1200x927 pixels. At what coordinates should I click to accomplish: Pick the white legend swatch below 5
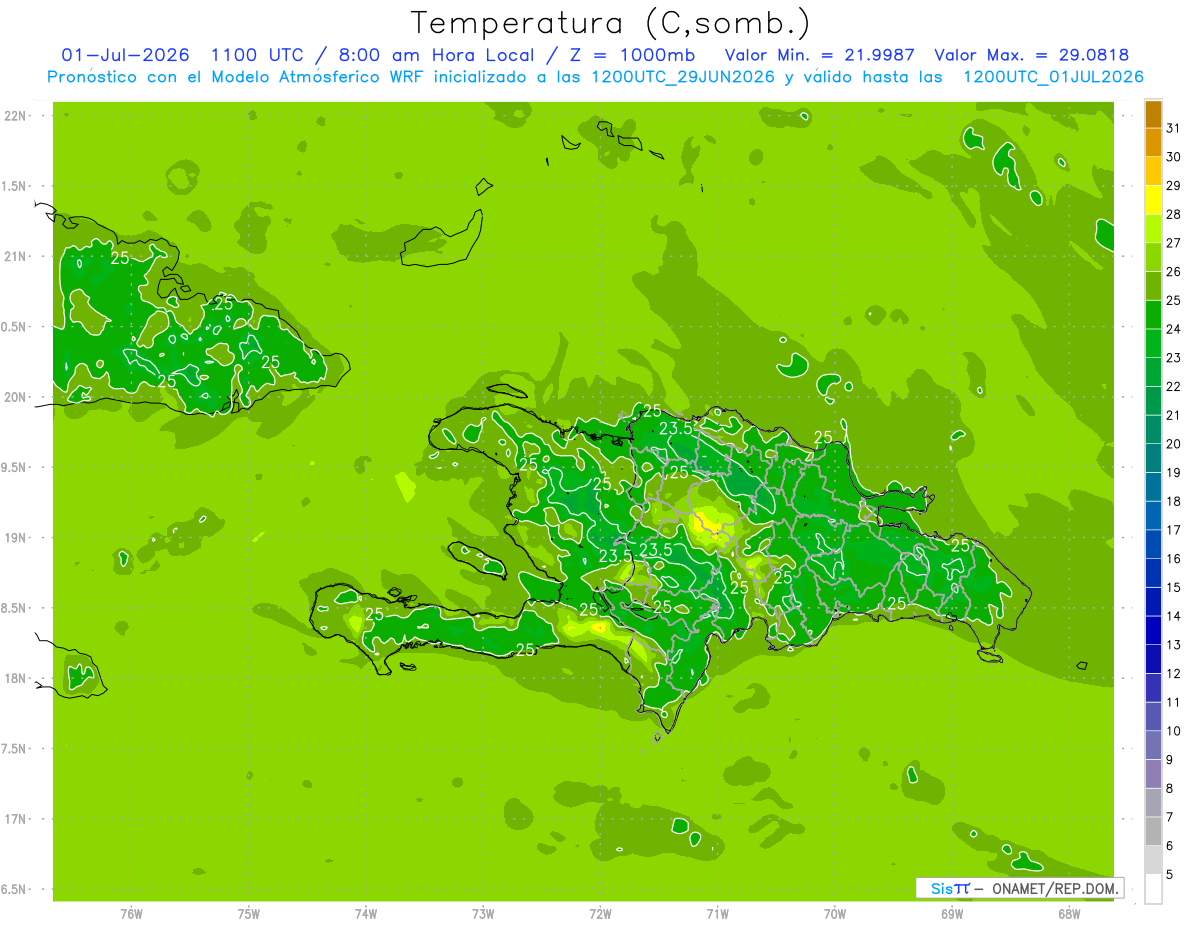pos(1153,889)
